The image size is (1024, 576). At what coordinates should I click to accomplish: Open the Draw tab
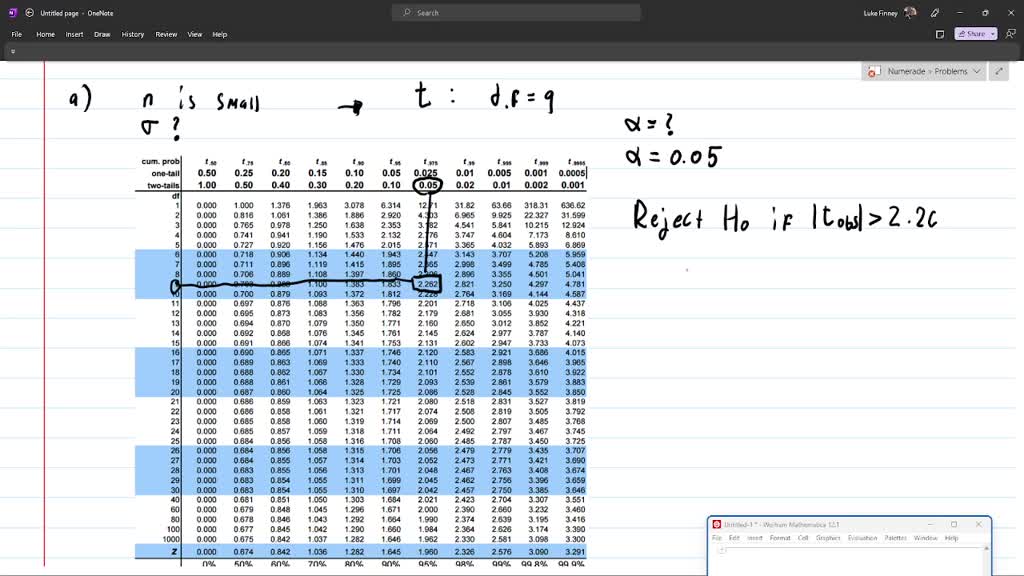pyautogui.click(x=102, y=34)
